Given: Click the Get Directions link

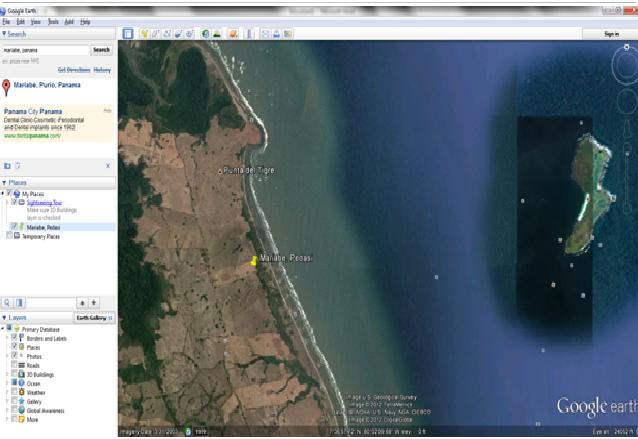Looking at the screenshot, I should pos(74,70).
